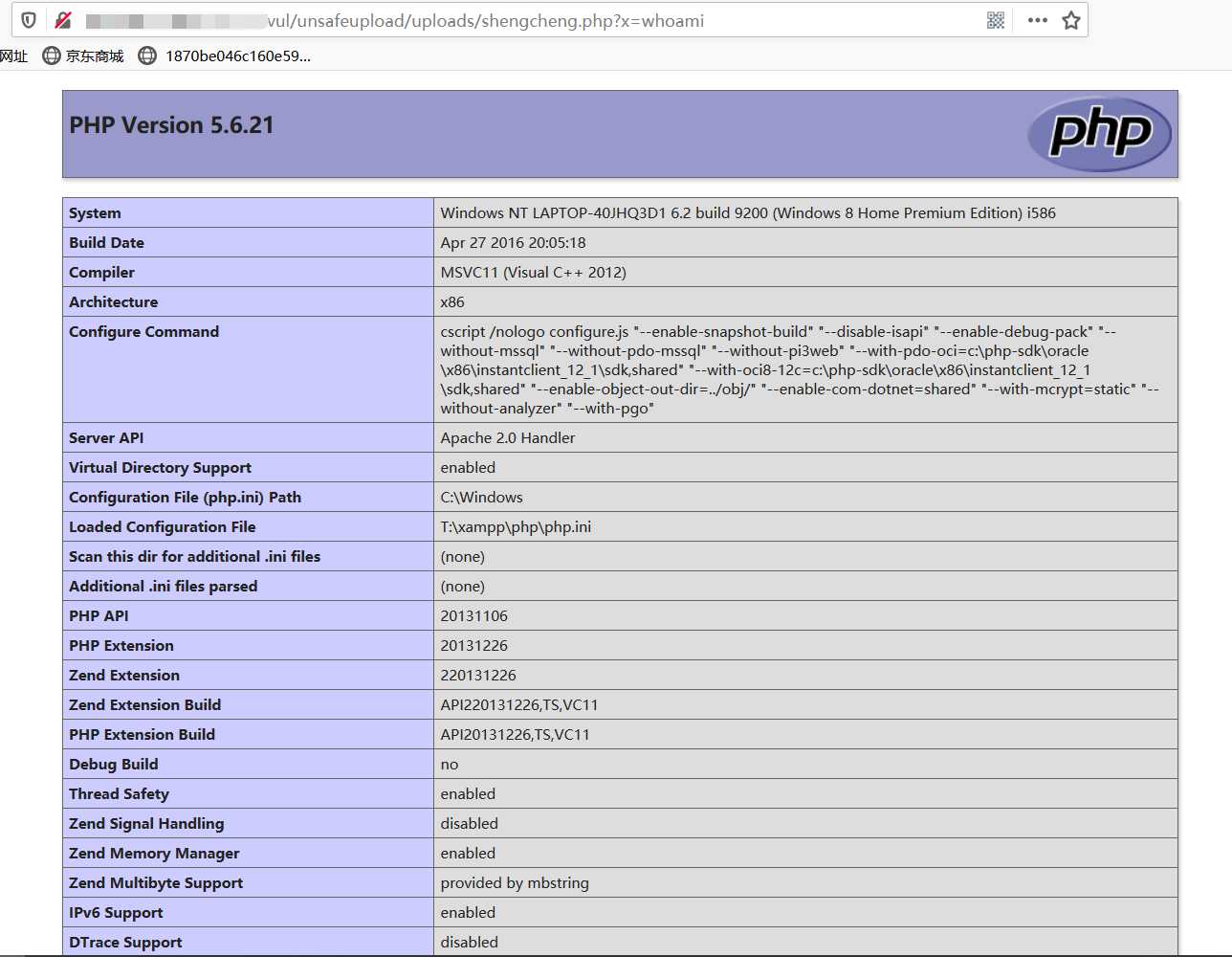Click the PHP logo in the header

1100,134
